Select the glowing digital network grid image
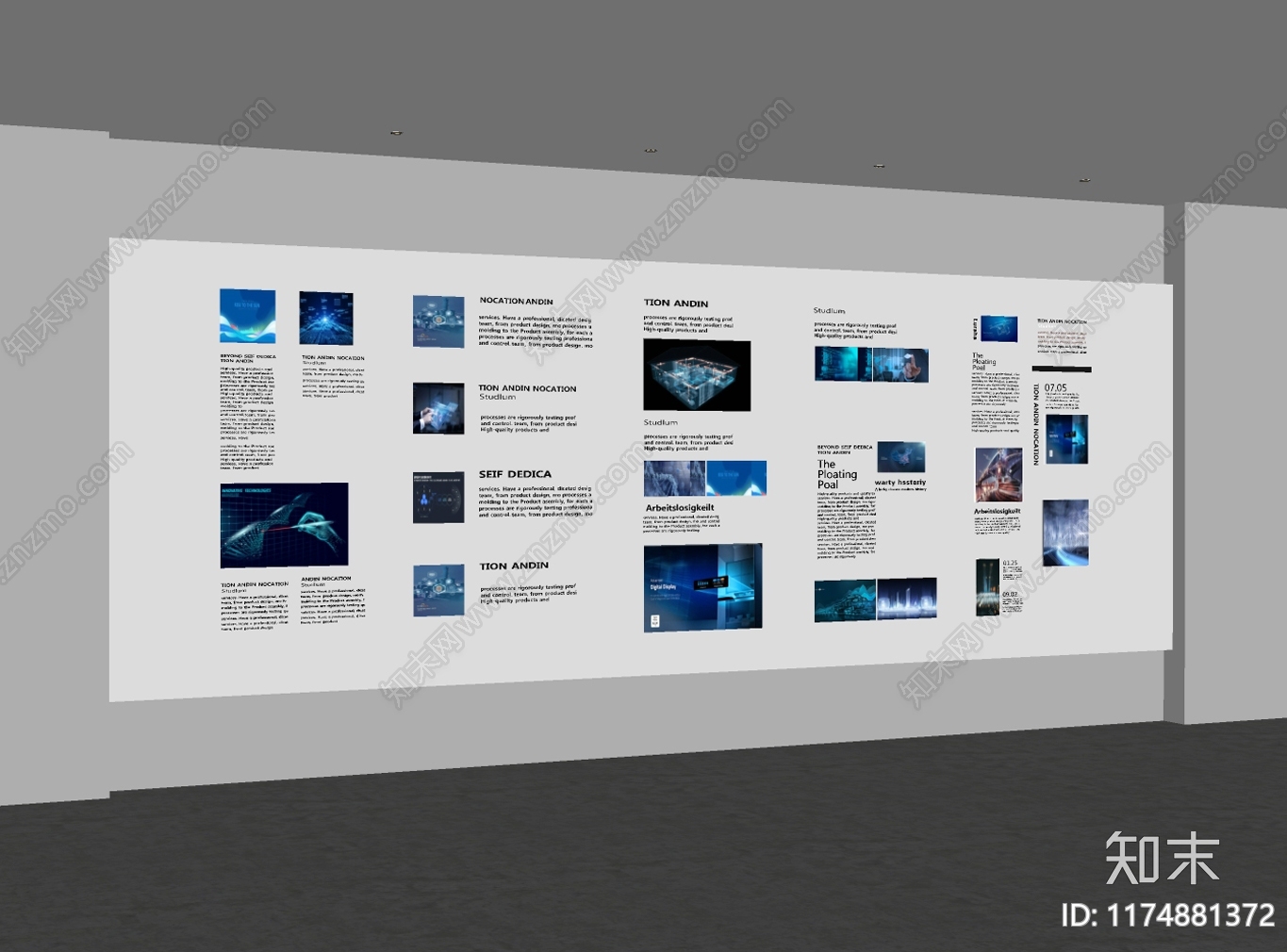This screenshot has height=952, width=1287. tap(326, 319)
